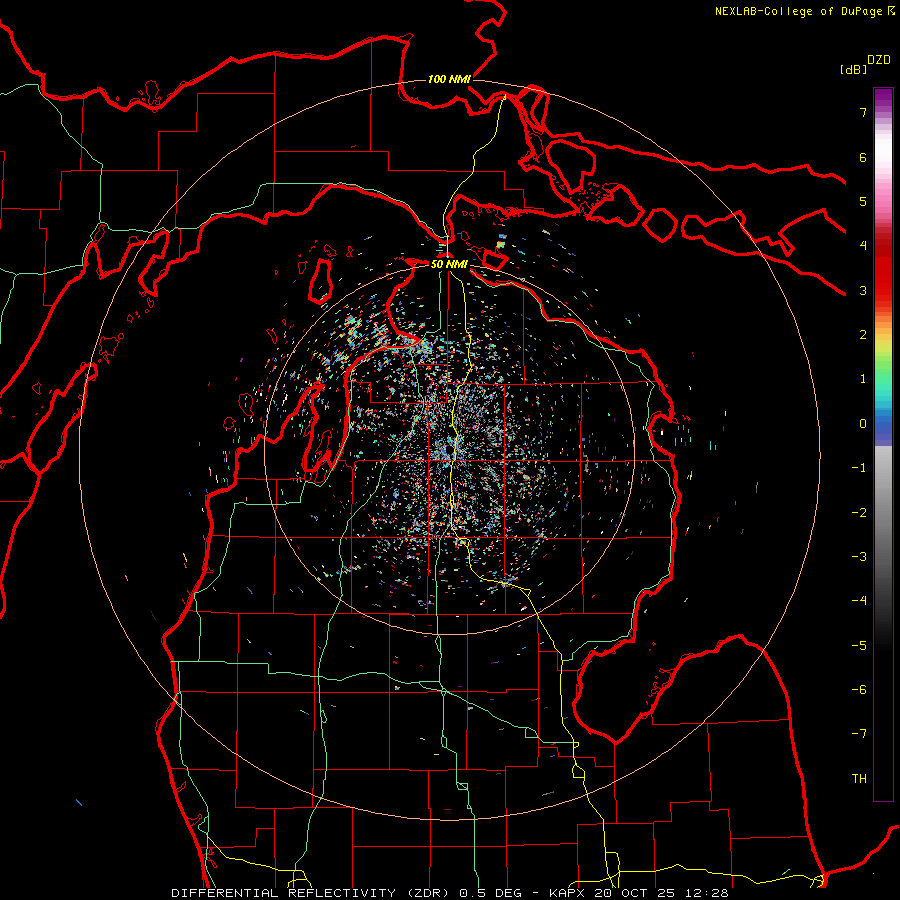Click the legend value -7
The image size is (900, 900).
click(859, 734)
